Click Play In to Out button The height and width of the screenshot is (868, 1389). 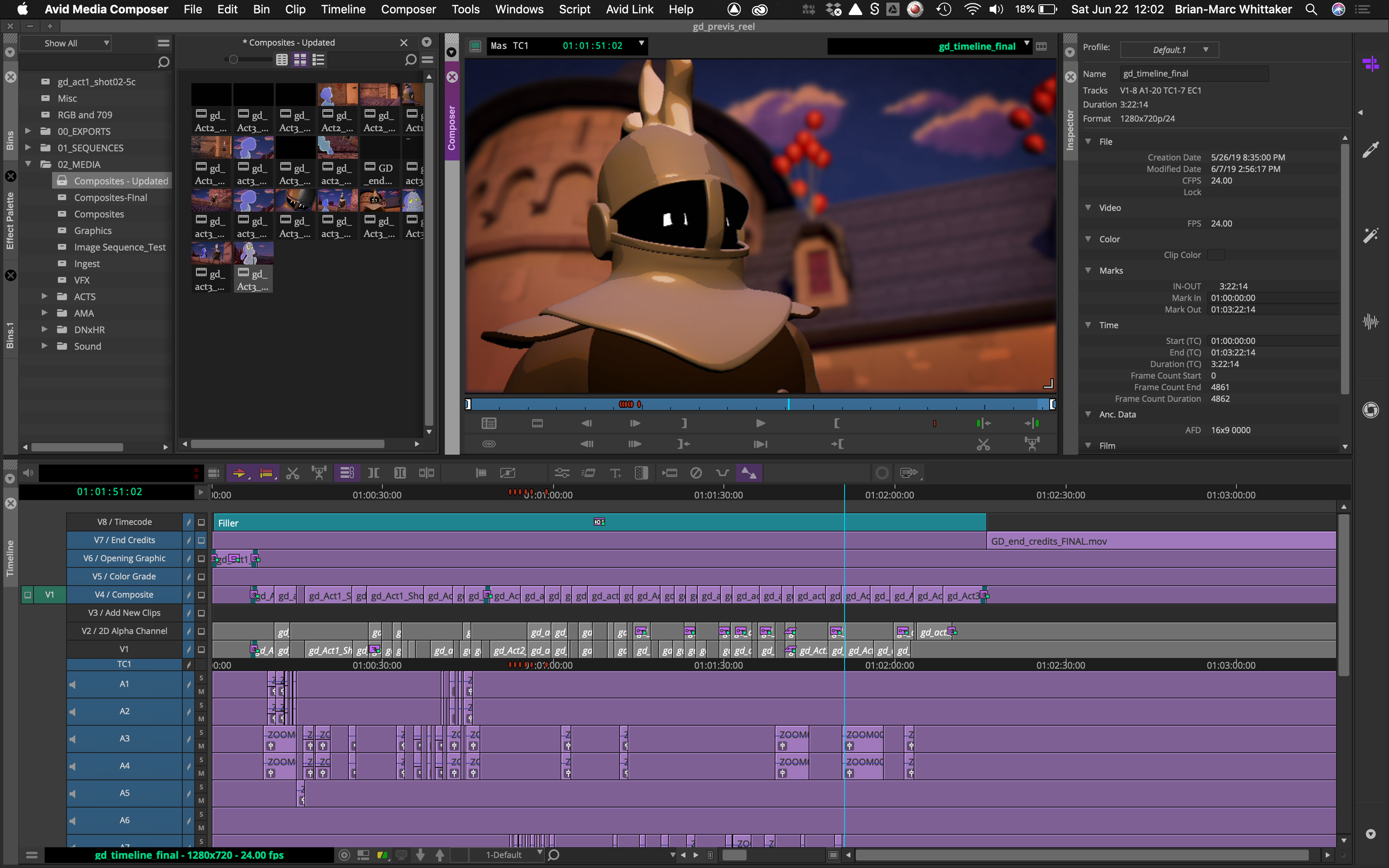760,444
